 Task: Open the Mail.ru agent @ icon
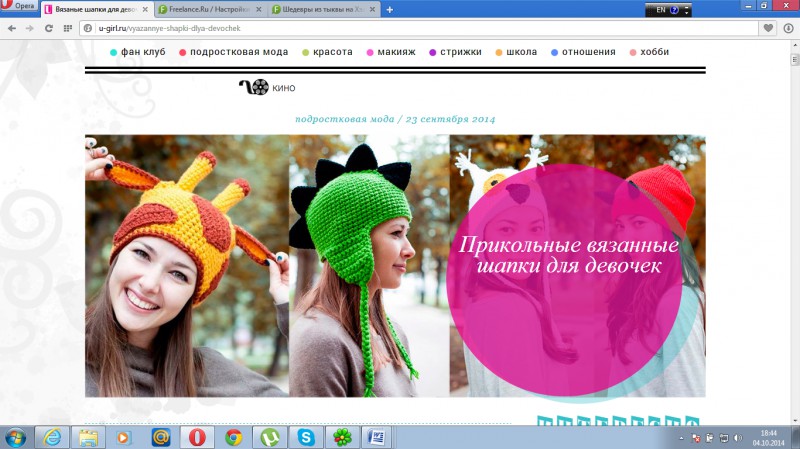[x=161, y=437]
